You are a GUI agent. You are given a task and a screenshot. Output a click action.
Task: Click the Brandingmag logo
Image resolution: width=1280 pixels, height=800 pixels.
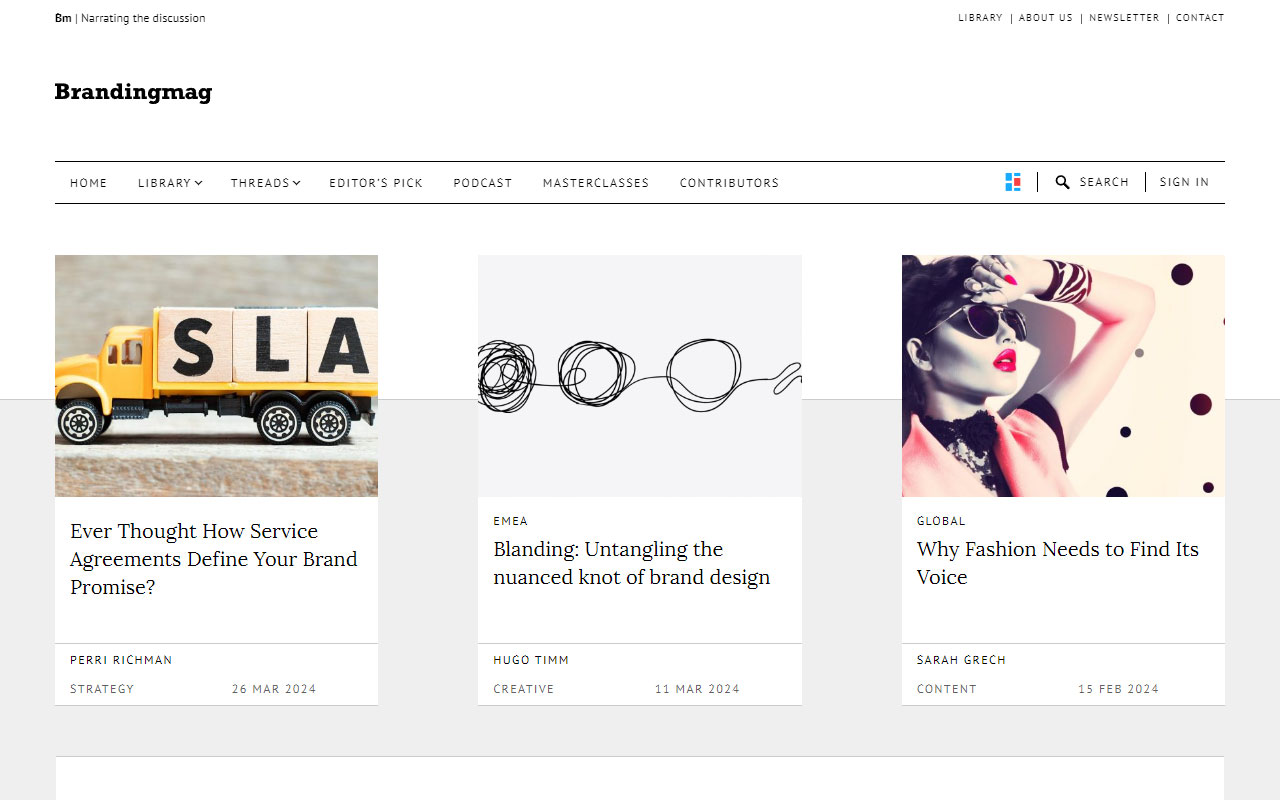coord(133,92)
